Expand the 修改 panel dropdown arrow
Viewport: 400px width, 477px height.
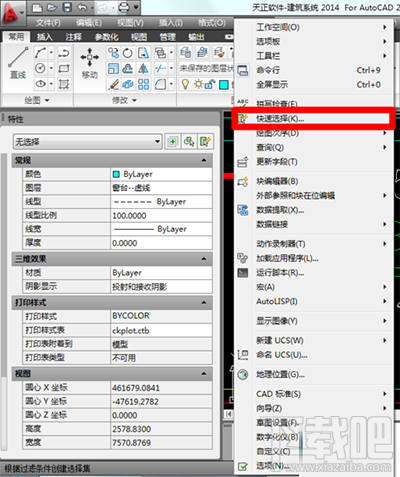click(134, 100)
